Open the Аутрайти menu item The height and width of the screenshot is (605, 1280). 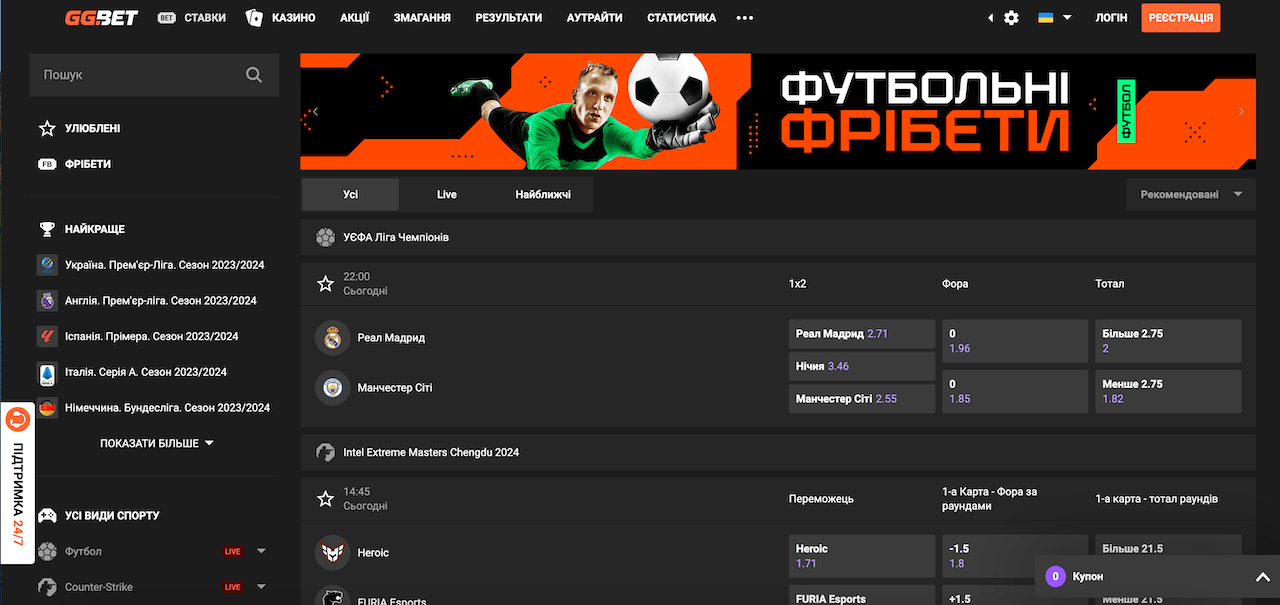[x=595, y=18]
